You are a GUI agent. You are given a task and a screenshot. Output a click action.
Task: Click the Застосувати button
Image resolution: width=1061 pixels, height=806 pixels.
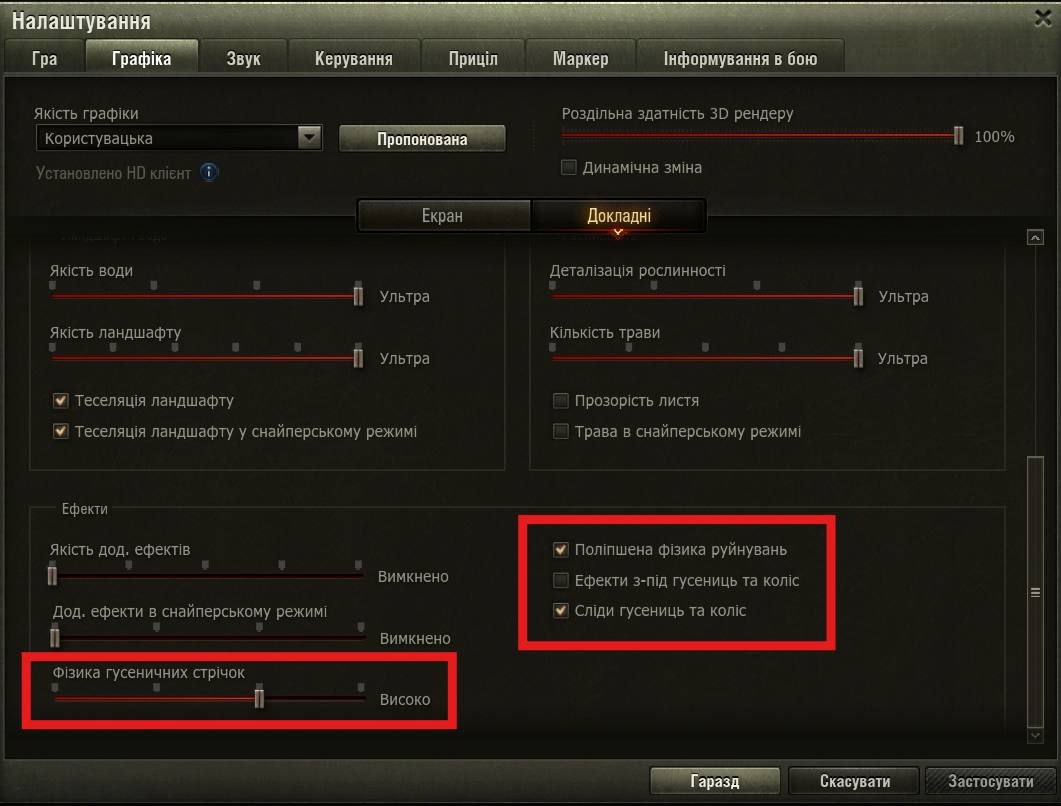click(x=990, y=781)
